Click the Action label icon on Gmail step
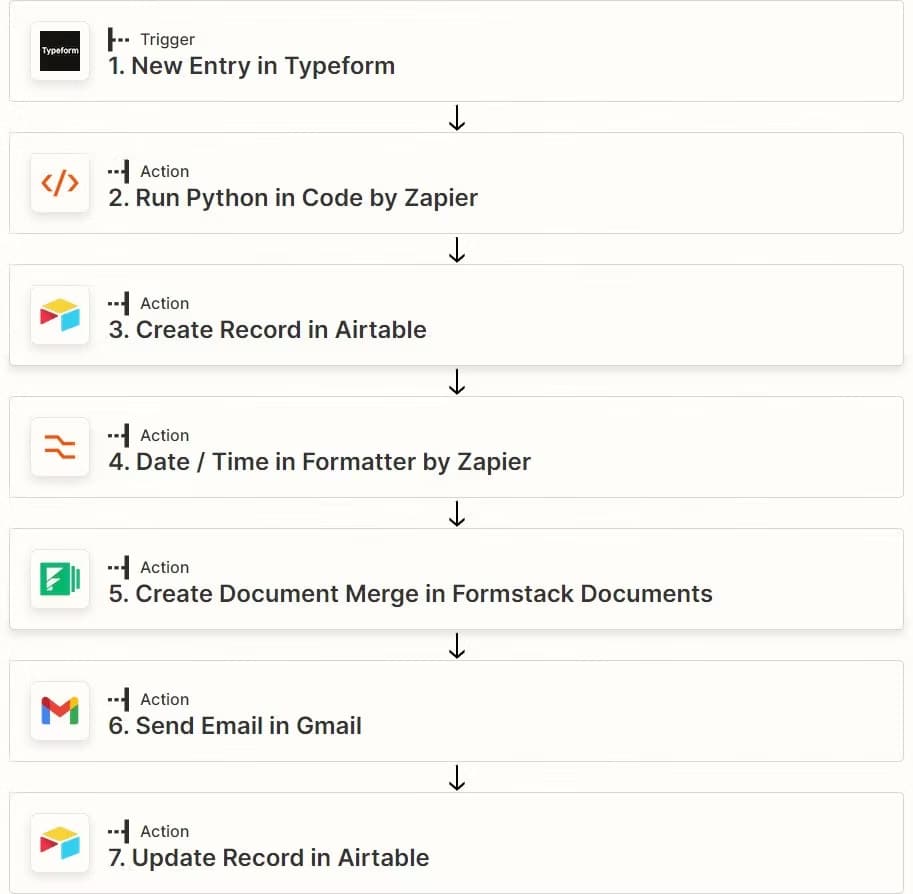The image size is (913, 894). (119, 700)
